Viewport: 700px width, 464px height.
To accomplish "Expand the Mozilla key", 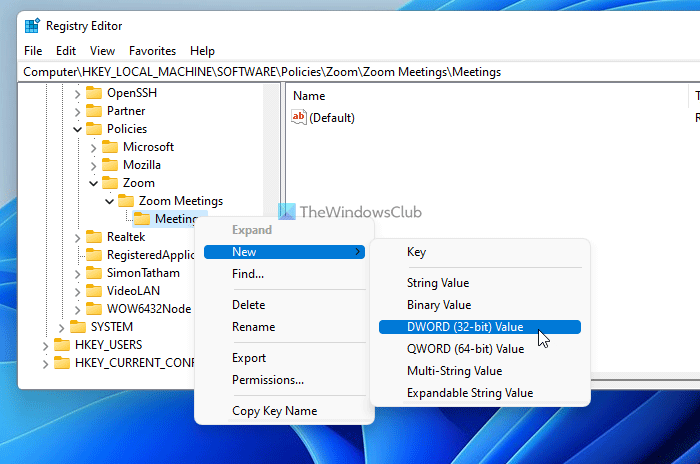I will (93, 166).
